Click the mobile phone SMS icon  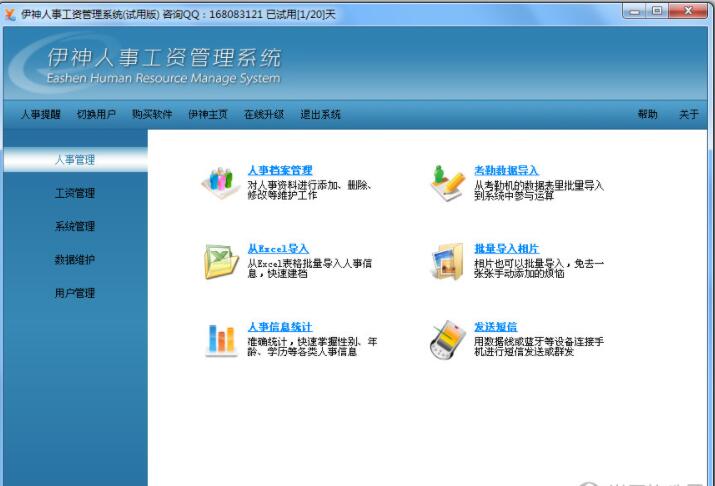[x=447, y=339]
